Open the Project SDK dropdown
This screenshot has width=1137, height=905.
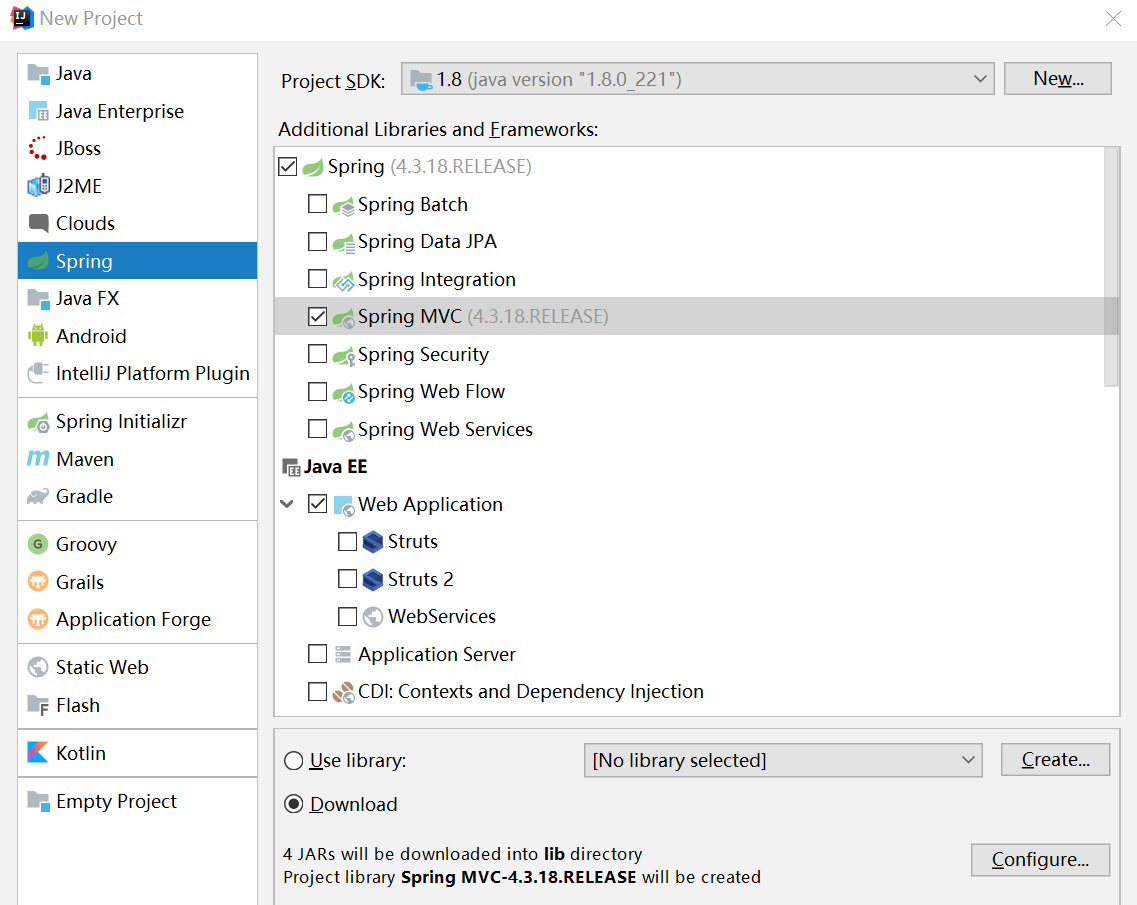698,78
